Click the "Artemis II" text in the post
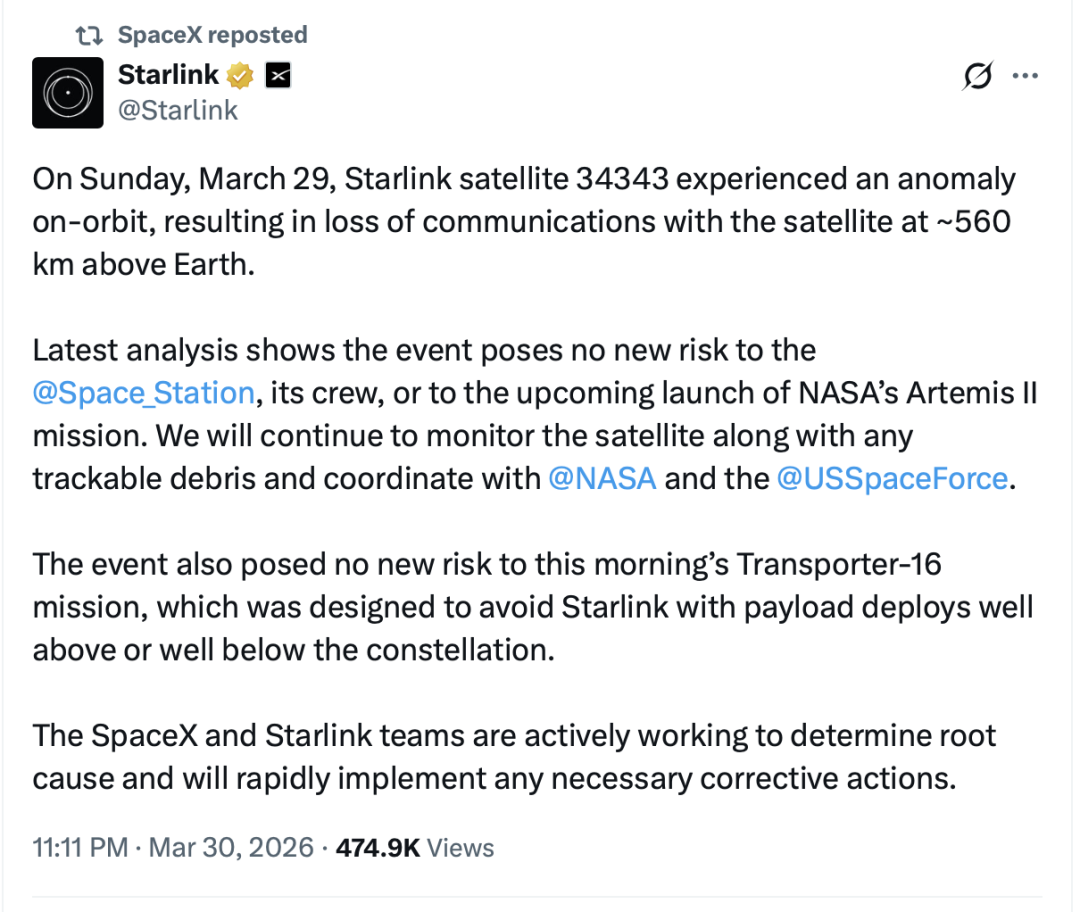The image size is (1080, 912). click(x=982, y=392)
